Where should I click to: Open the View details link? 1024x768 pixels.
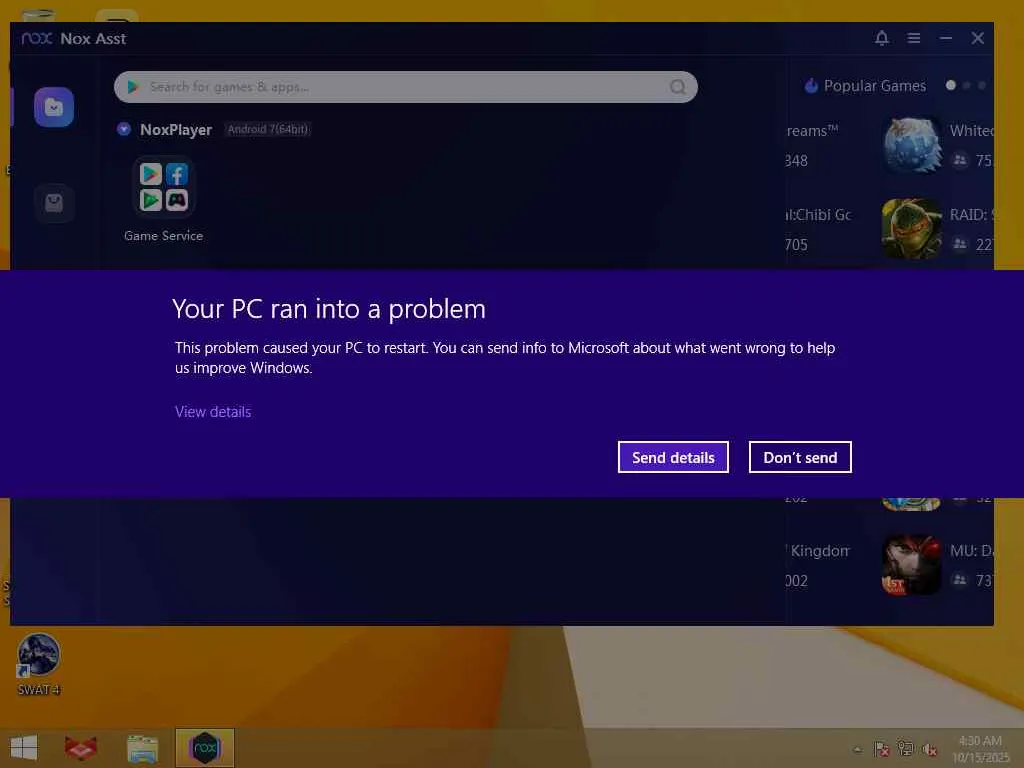click(x=213, y=412)
